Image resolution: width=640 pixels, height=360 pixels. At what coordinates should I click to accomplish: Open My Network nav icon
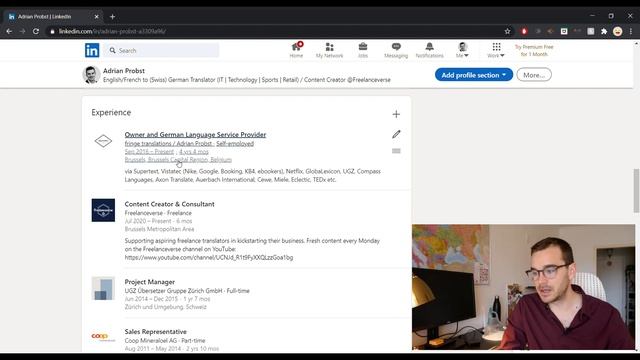(329, 50)
